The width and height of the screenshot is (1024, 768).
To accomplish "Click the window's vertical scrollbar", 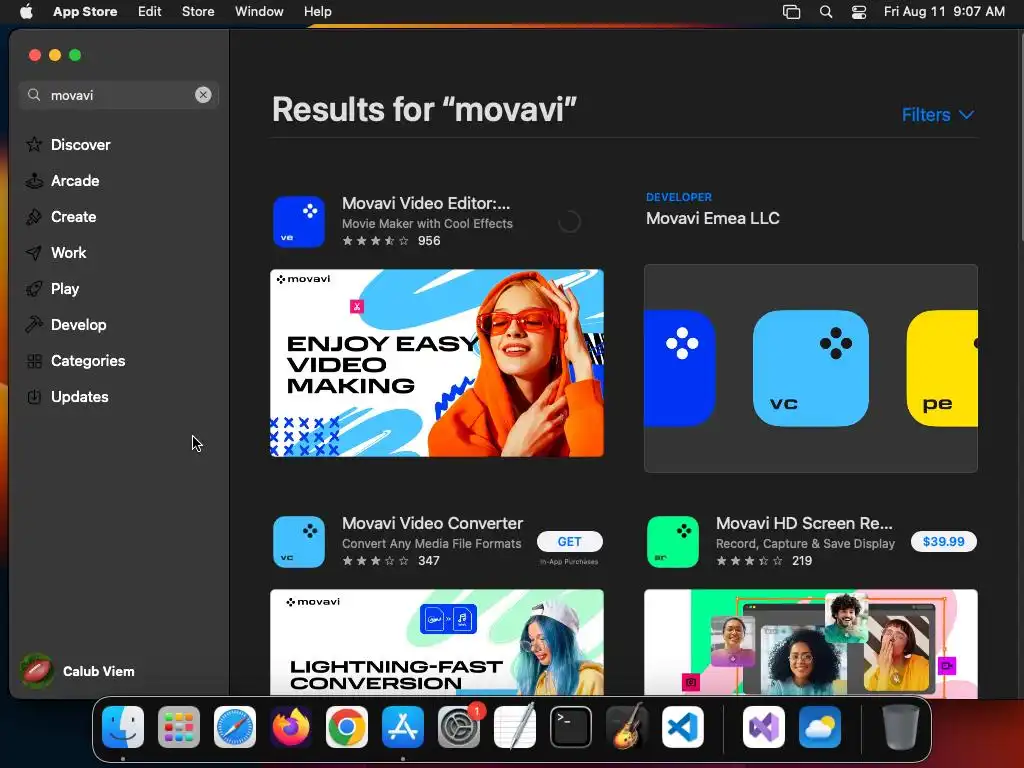I will (1020, 136).
